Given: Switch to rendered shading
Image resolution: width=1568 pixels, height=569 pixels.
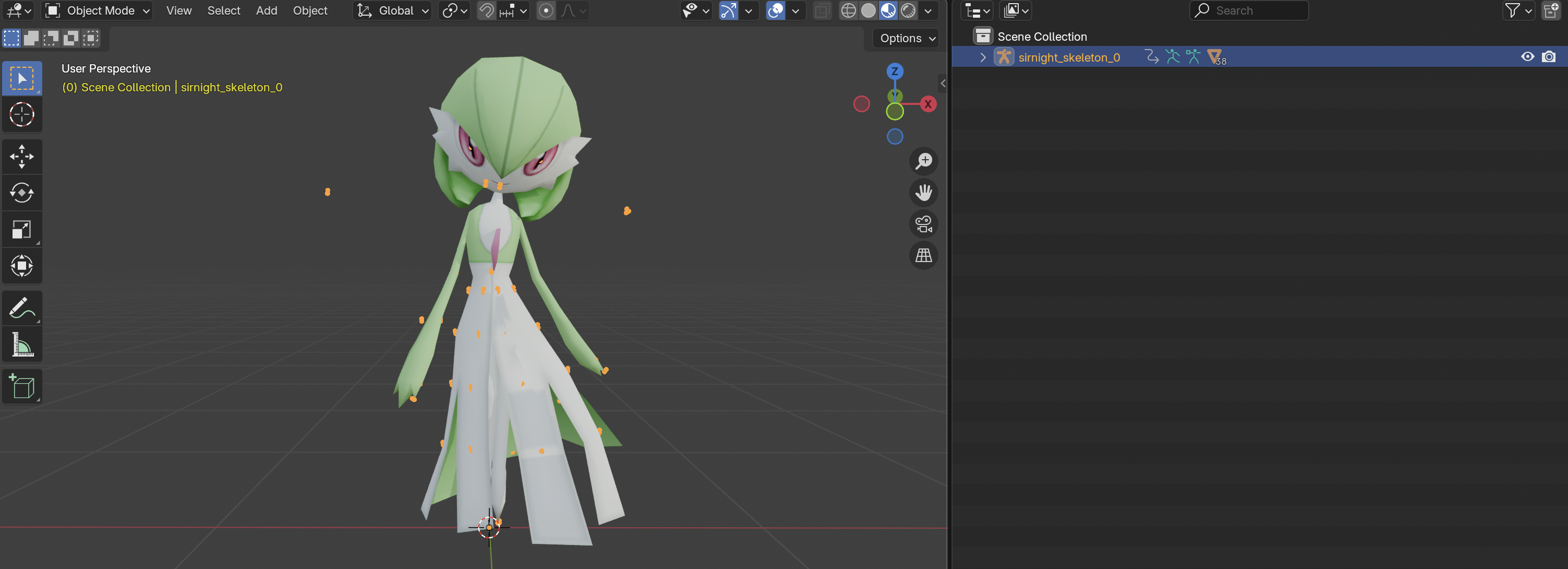Looking at the screenshot, I should (908, 10).
